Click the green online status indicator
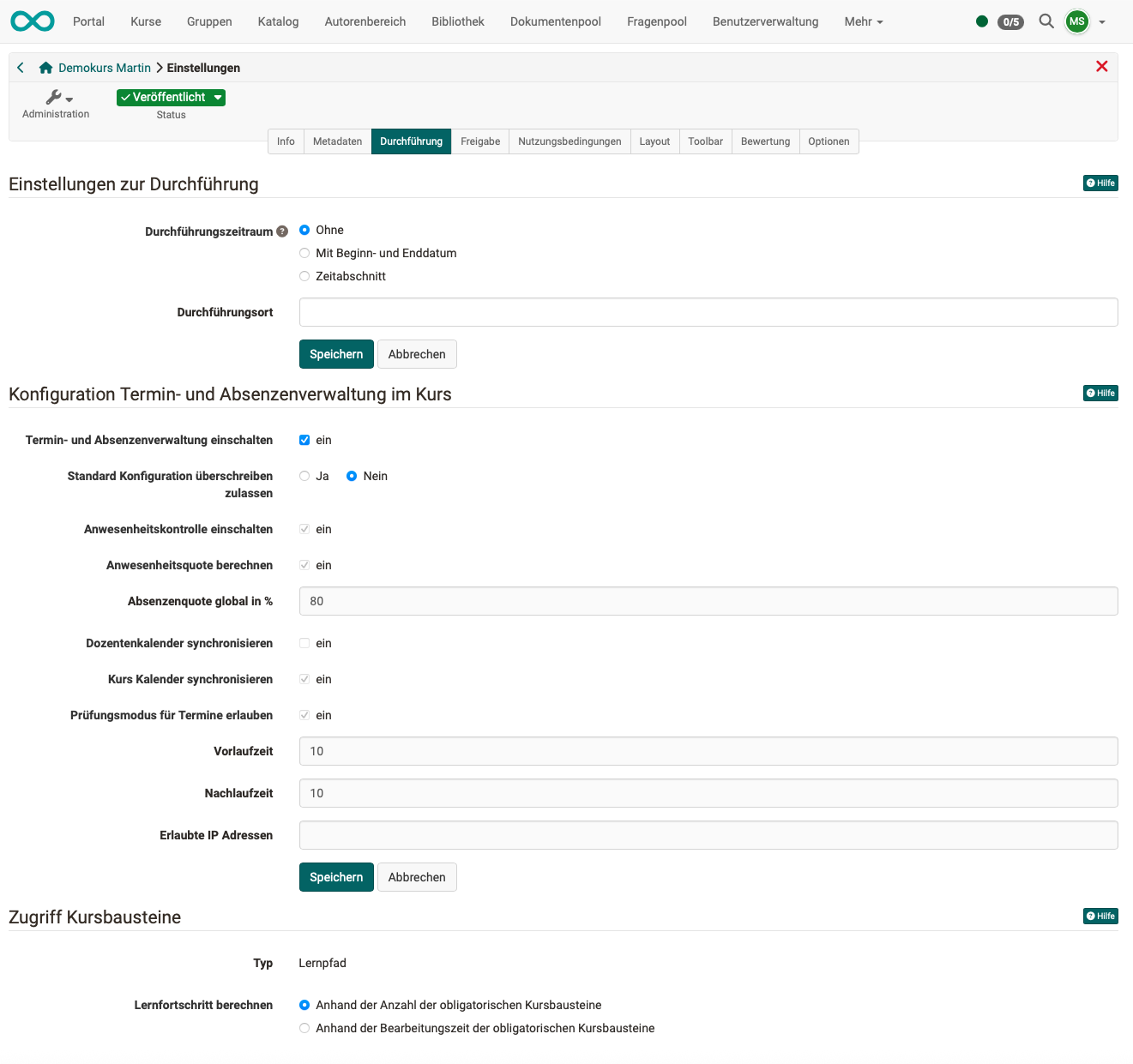 click(x=982, y=21)
